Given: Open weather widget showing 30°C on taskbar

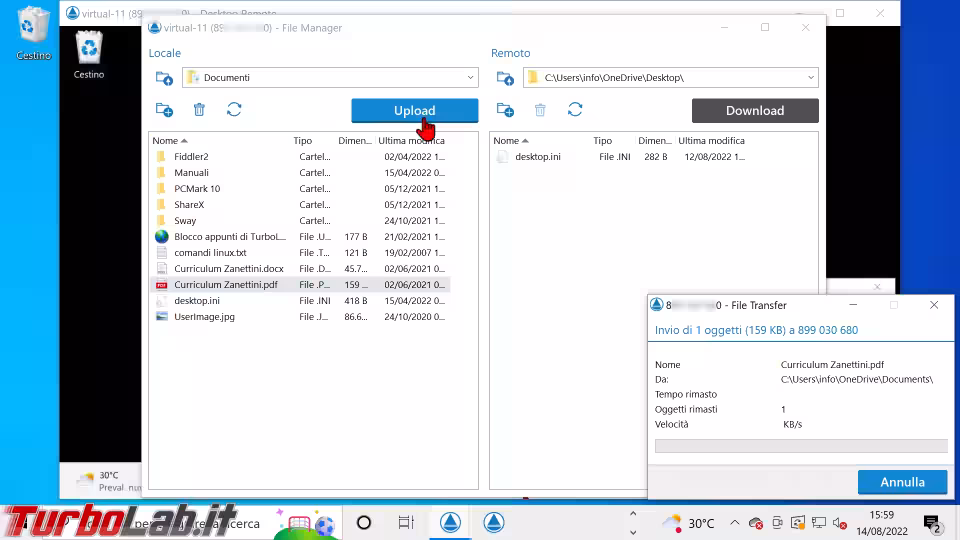Looking at the screenshot, I should tap(689, 523).
